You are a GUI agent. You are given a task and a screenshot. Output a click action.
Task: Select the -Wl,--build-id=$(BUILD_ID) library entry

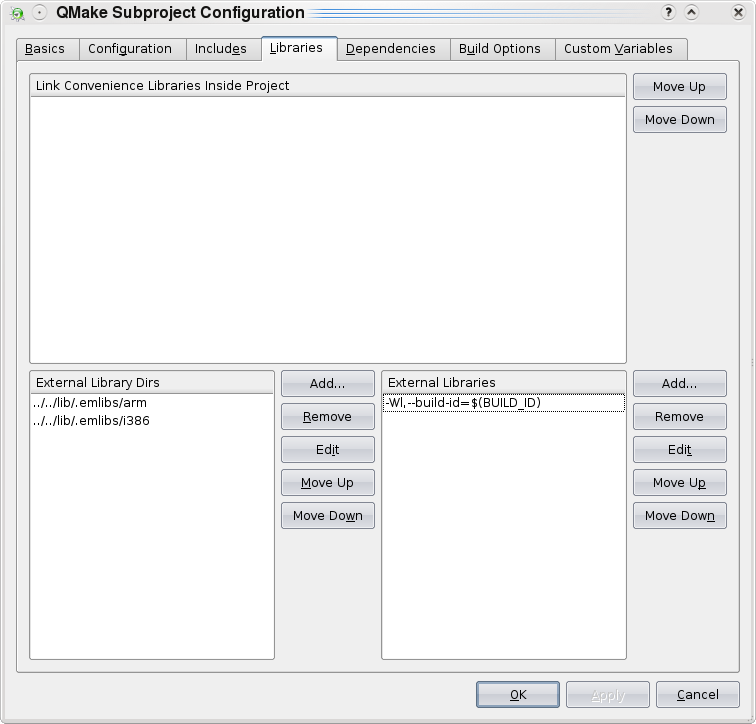[462, 403]
